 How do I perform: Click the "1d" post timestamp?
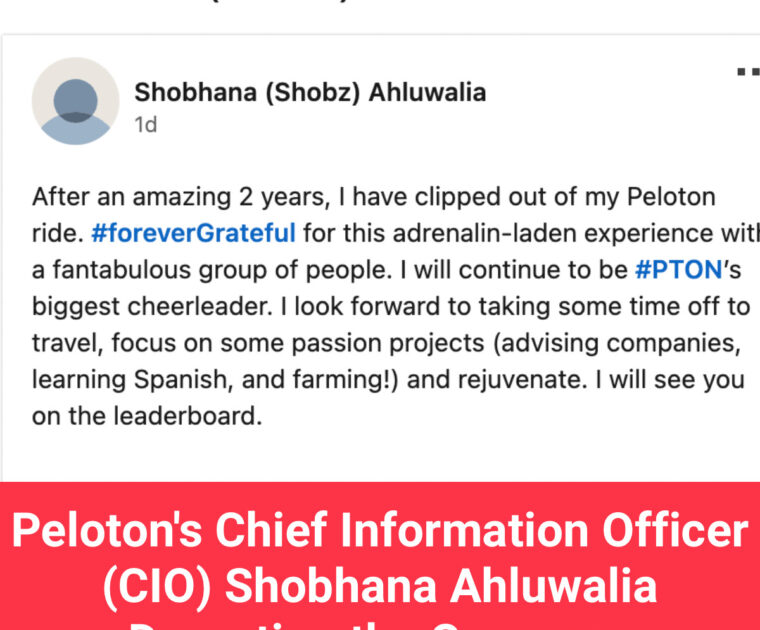[146, 125]
